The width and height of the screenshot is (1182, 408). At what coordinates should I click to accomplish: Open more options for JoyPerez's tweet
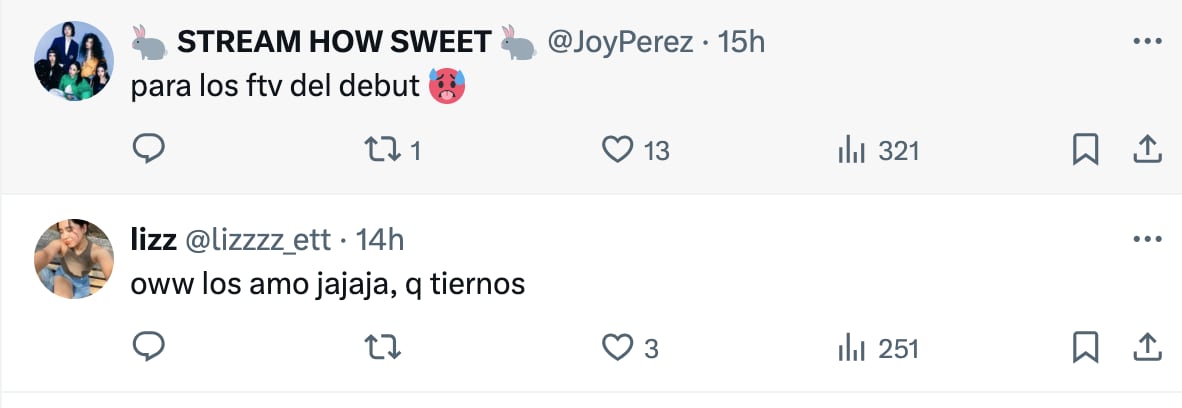click(x=1145, y=42)
